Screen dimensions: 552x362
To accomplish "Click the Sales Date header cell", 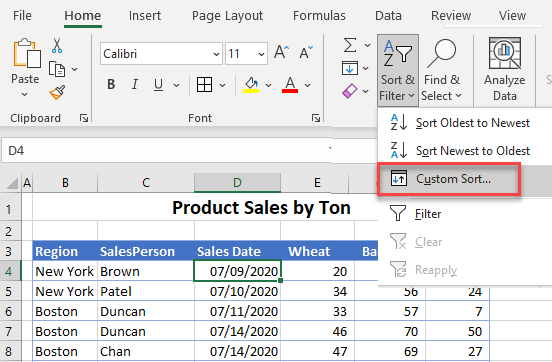I will (237, 251).
